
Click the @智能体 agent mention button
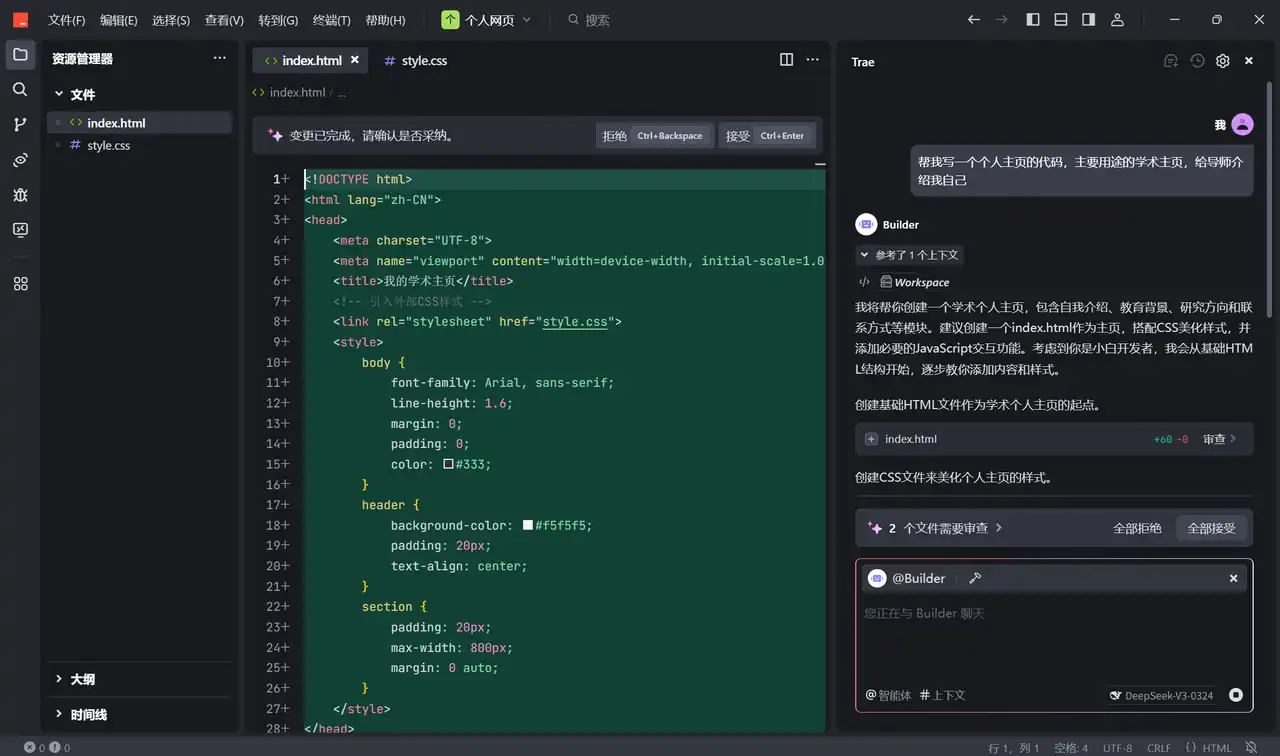click(x=888, y=695)
